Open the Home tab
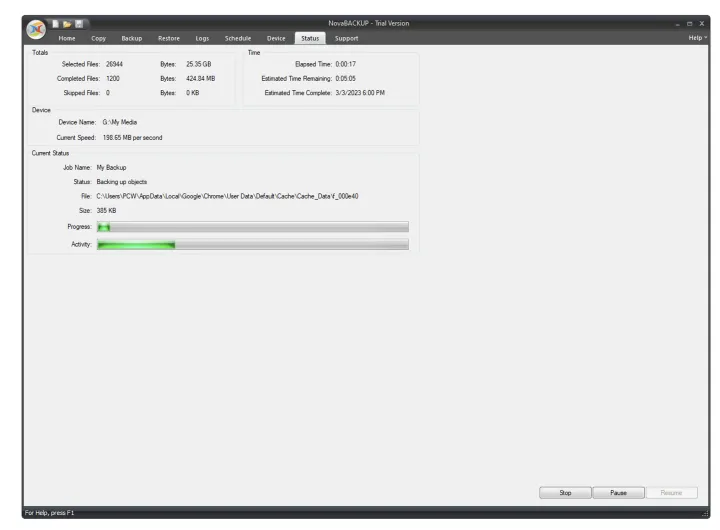720x530 pixels. click(x=67, y=38)
